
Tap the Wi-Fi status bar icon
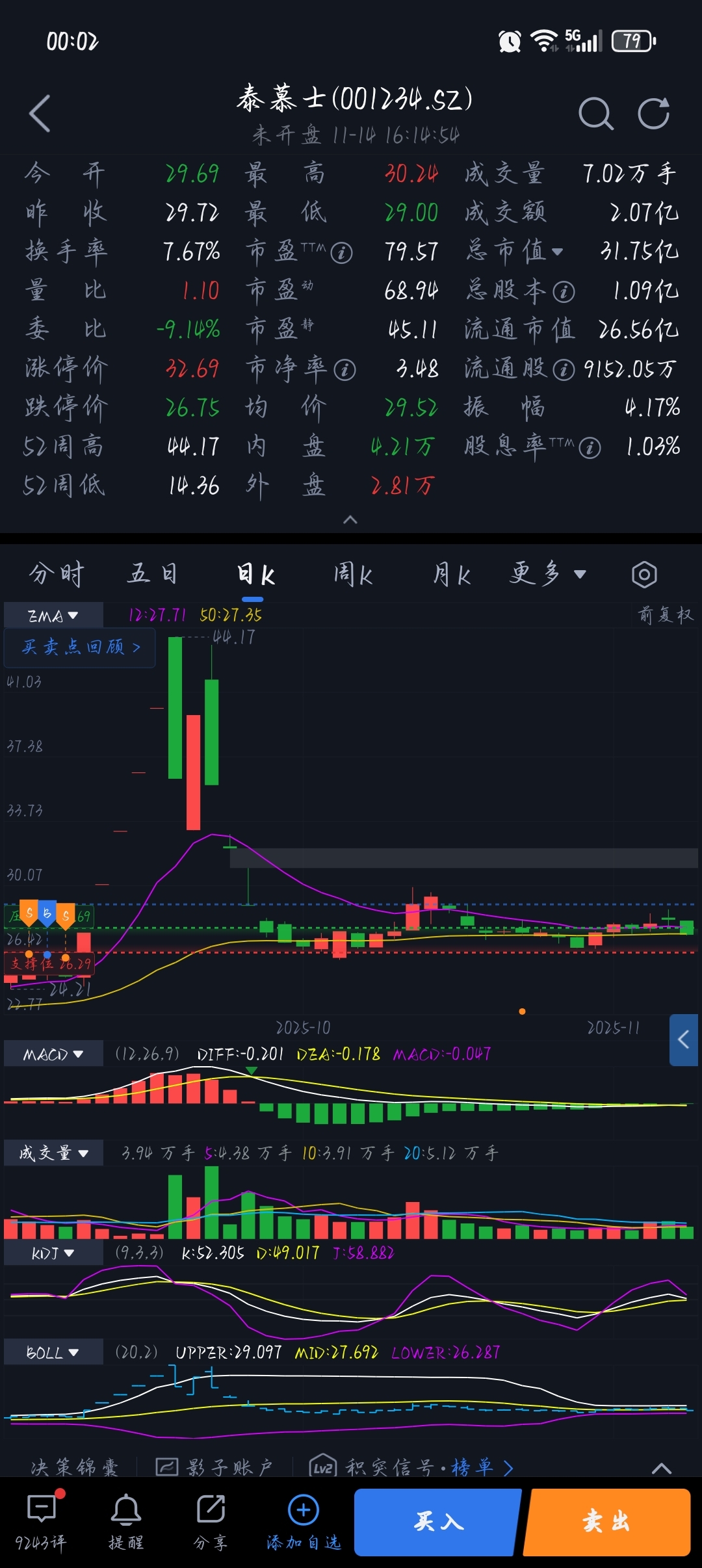coord(543,40)
